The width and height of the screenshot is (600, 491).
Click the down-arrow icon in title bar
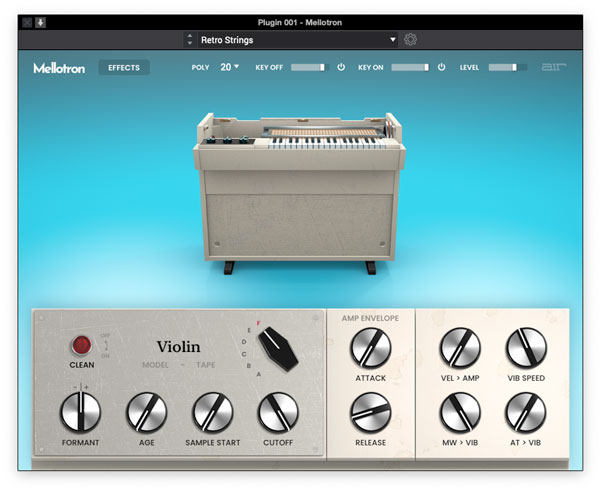coord(41,22)
